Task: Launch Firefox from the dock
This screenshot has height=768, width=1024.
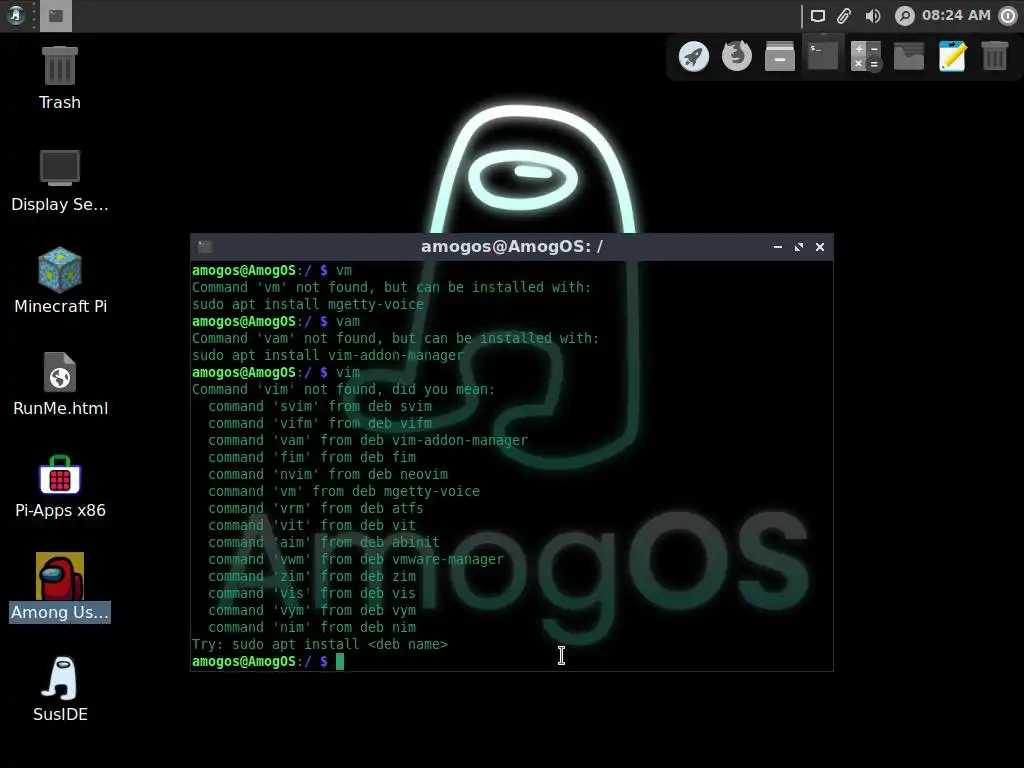Action: pos(737,56)
